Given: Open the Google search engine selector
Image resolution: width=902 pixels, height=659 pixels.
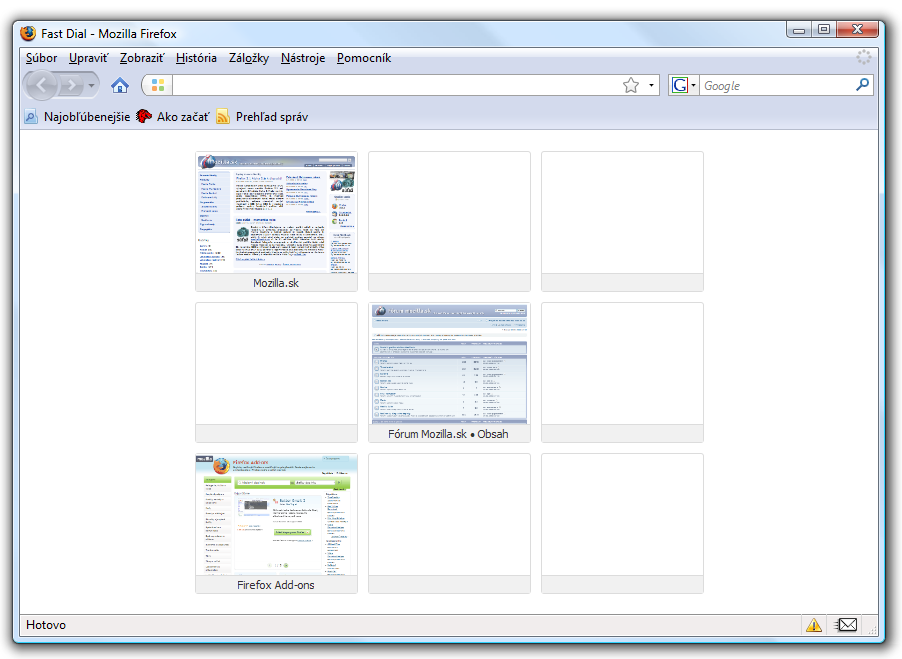Looking at the screenshot, I should pos(683,86).
